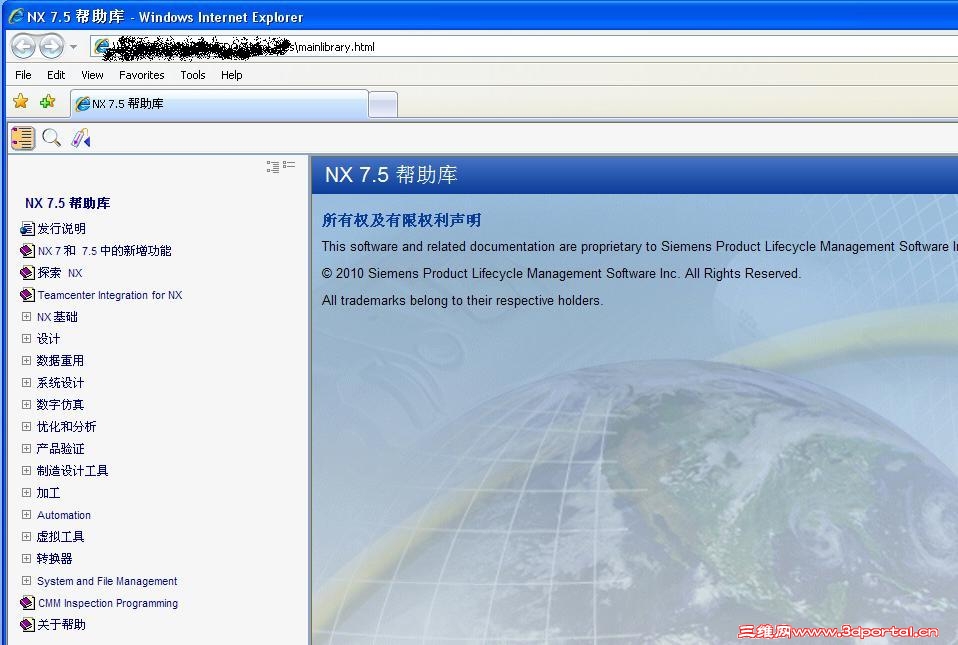Expand the 数字仿真 tree node

[26, 404]
